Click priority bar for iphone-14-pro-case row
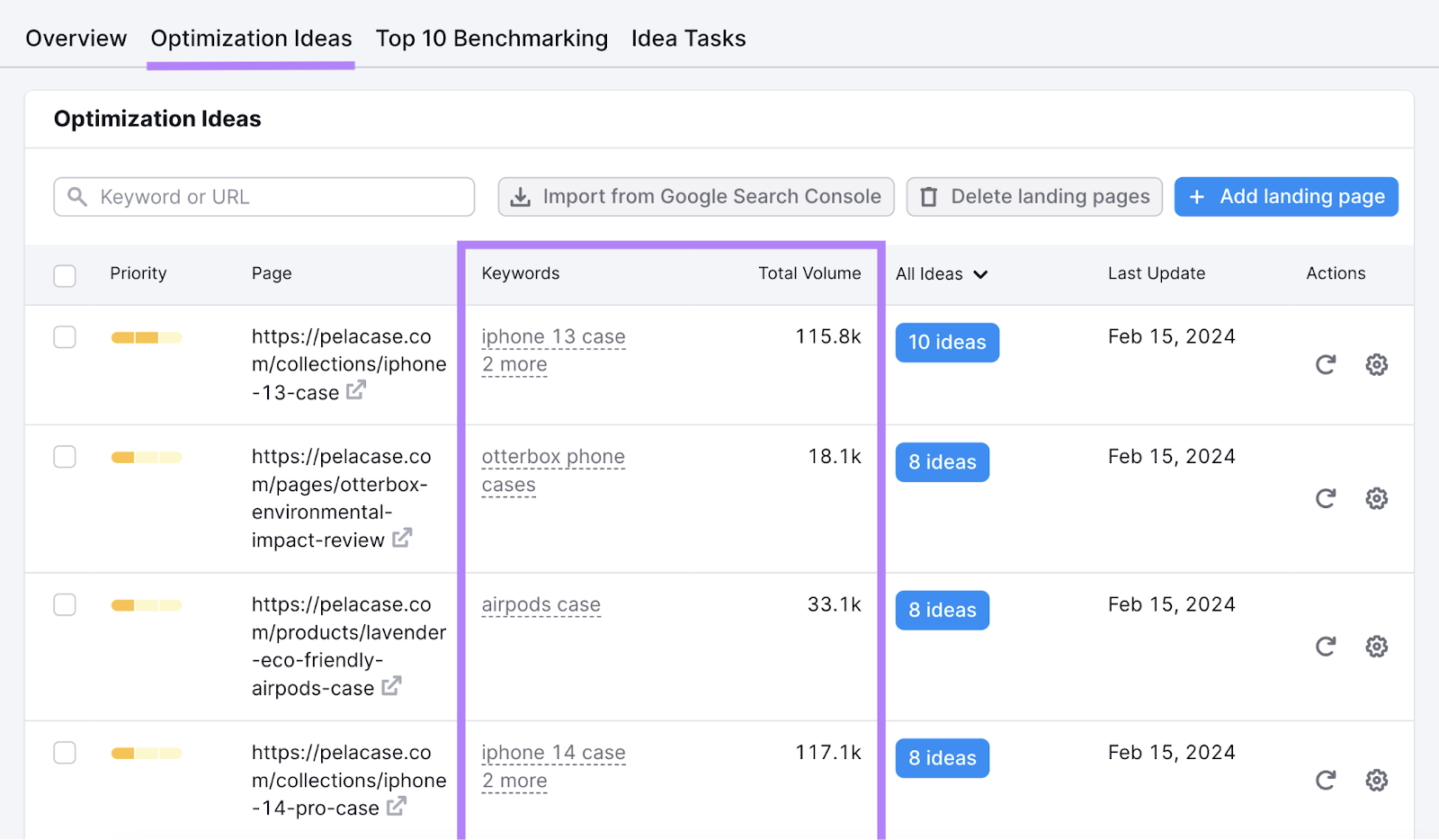1439x840 pixels. pyautogui.click(x=147, y=753)
